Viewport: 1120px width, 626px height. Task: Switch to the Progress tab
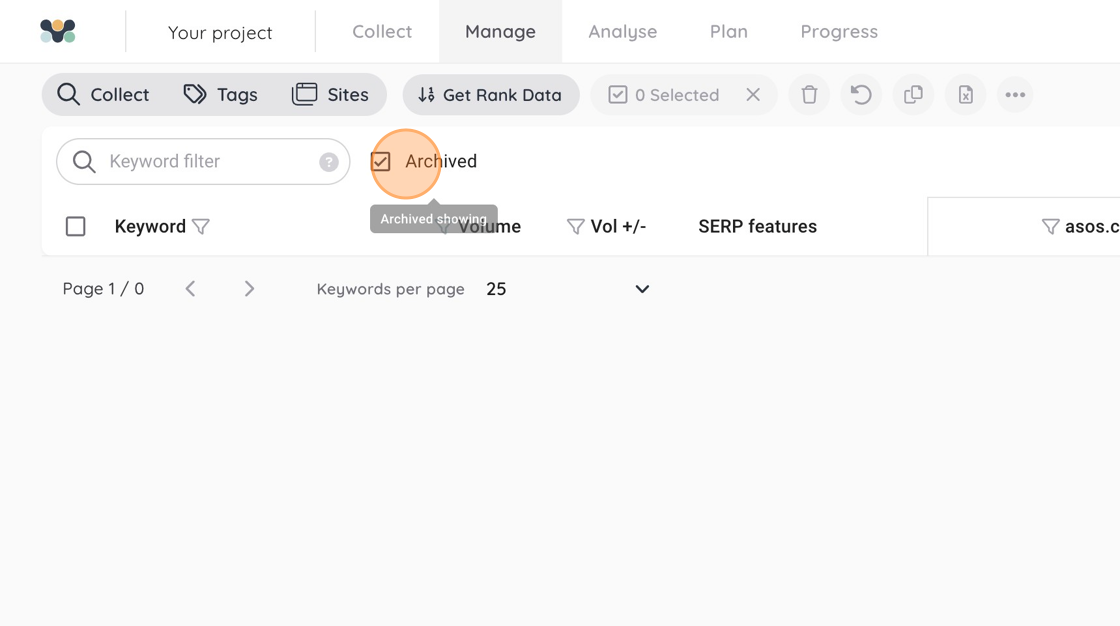point(839,31)
